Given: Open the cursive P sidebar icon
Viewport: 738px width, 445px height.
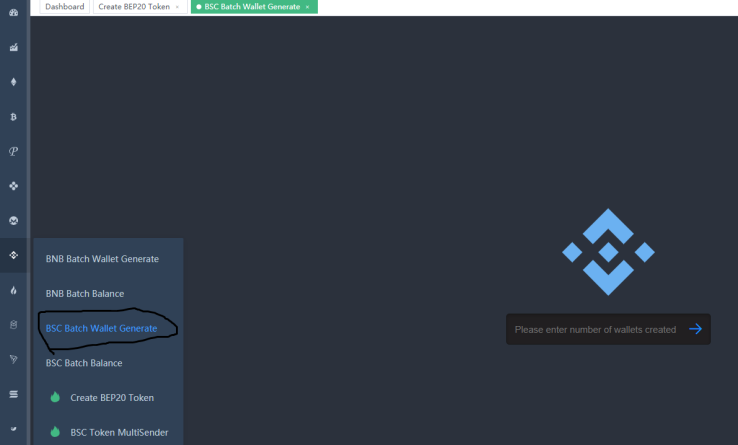Looking at the screenshot, I should point(14,151).
